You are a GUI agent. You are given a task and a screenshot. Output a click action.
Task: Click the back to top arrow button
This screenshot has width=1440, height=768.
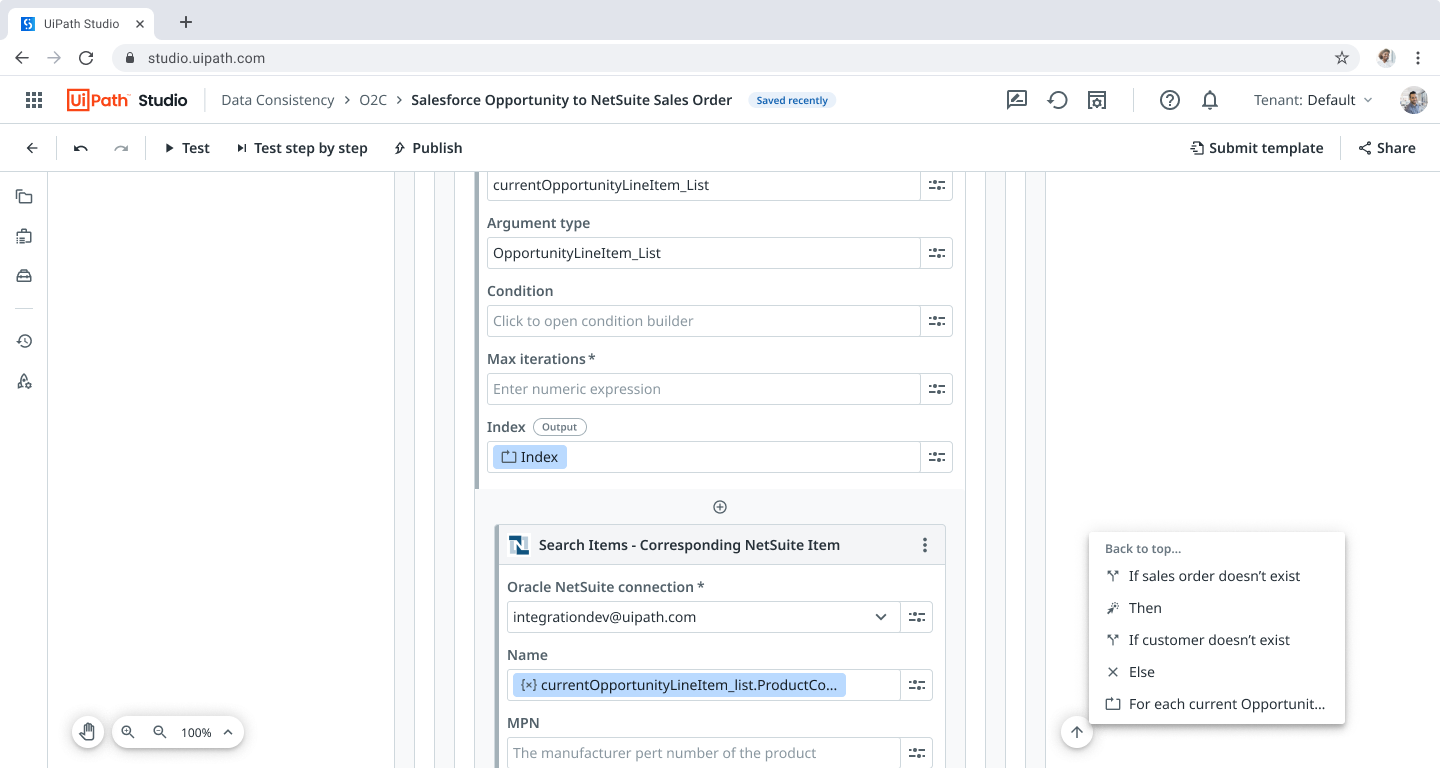click(x=1077, y=732)
